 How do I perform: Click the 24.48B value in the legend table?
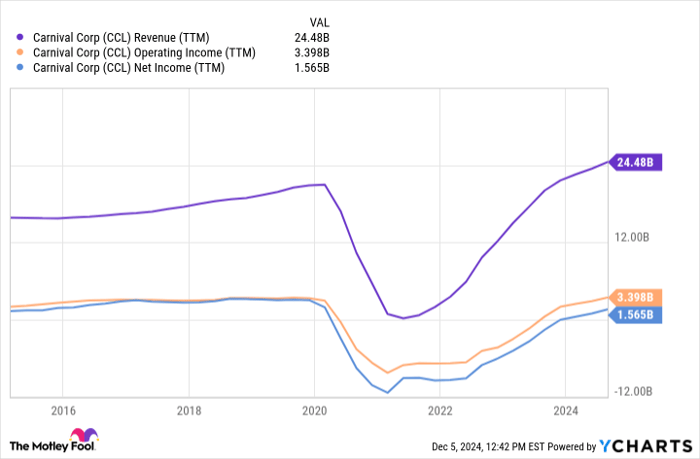tap(312, 38)
